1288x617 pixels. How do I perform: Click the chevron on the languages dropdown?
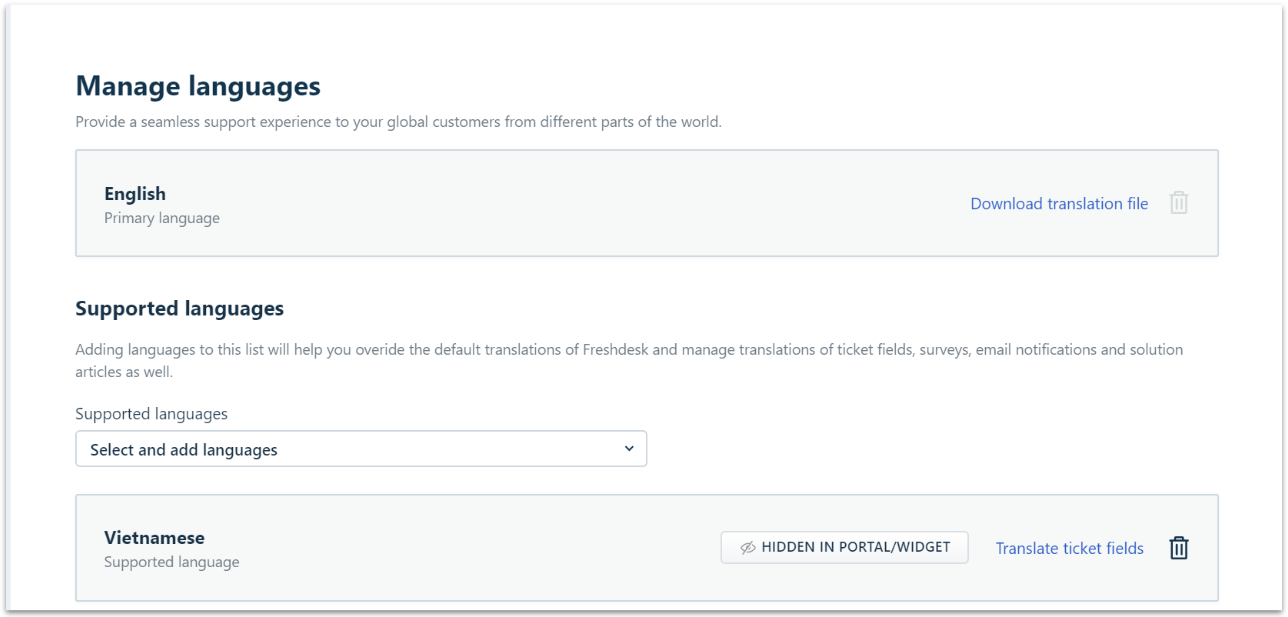pos(629,448)
